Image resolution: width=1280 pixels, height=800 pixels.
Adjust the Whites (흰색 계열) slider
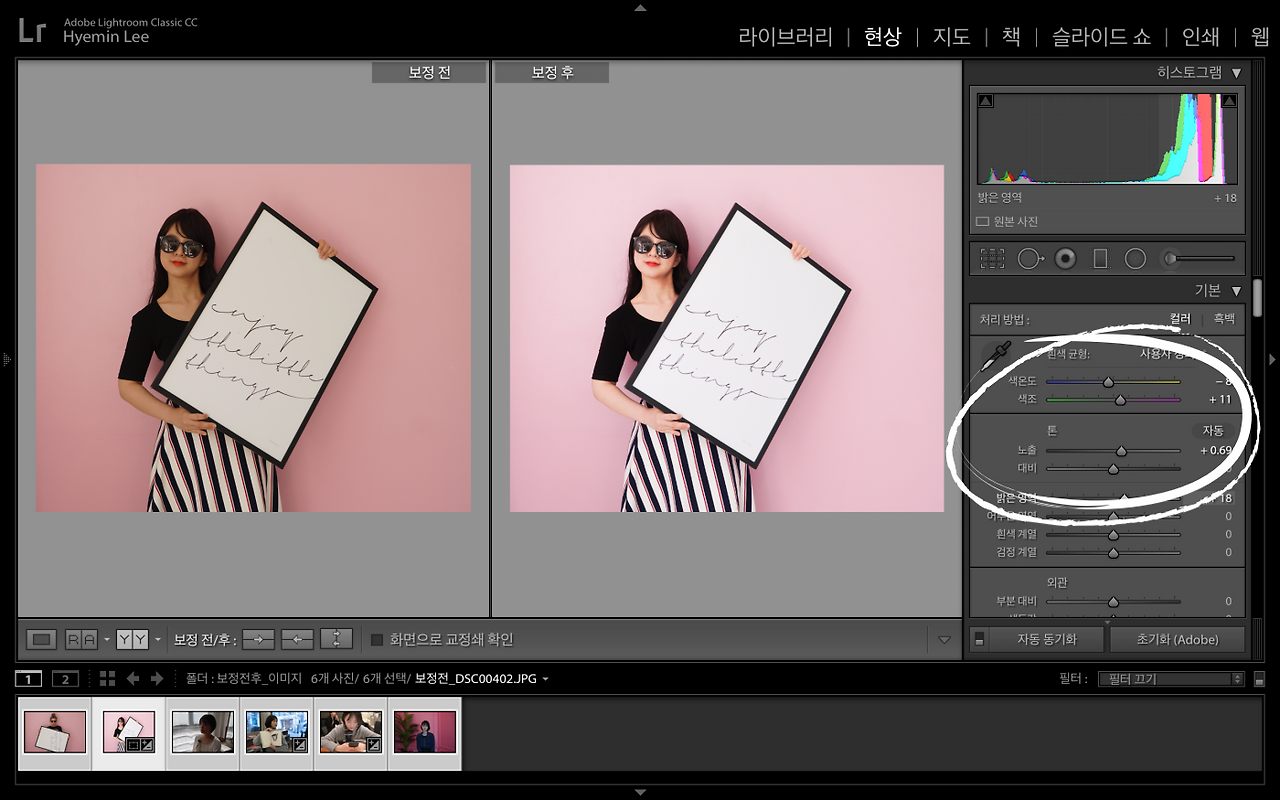[1113, 534]
